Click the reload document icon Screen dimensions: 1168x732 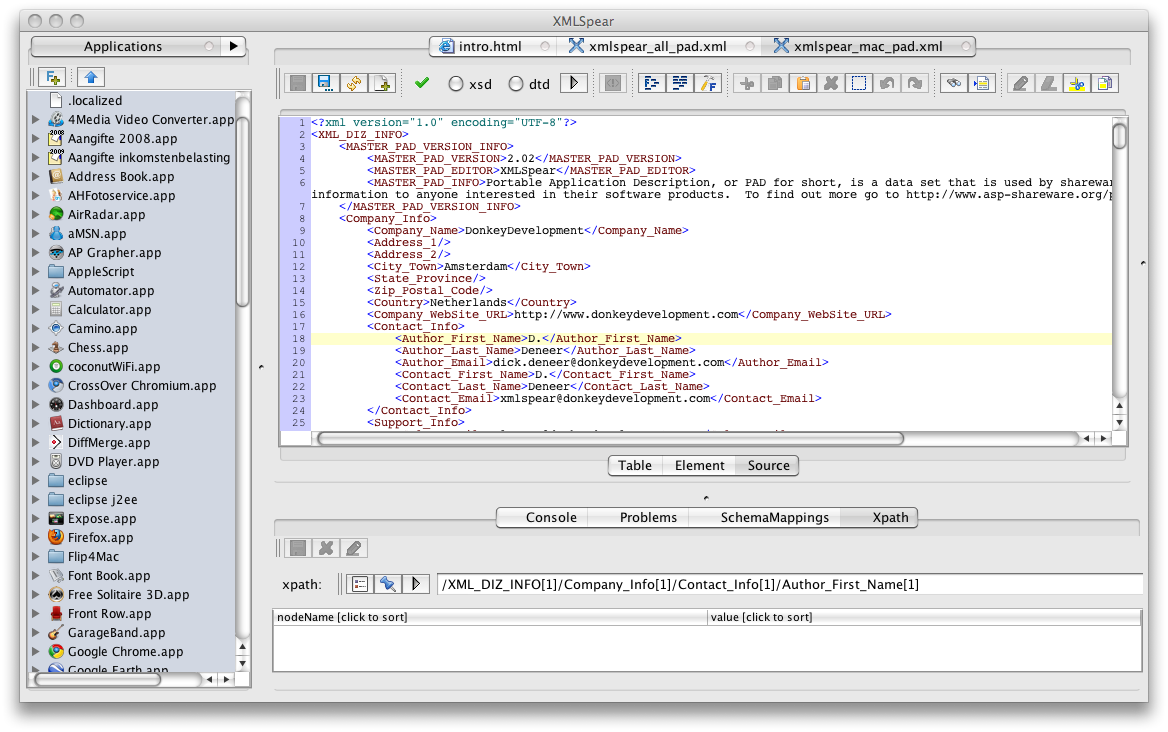[x=353, y=84]
